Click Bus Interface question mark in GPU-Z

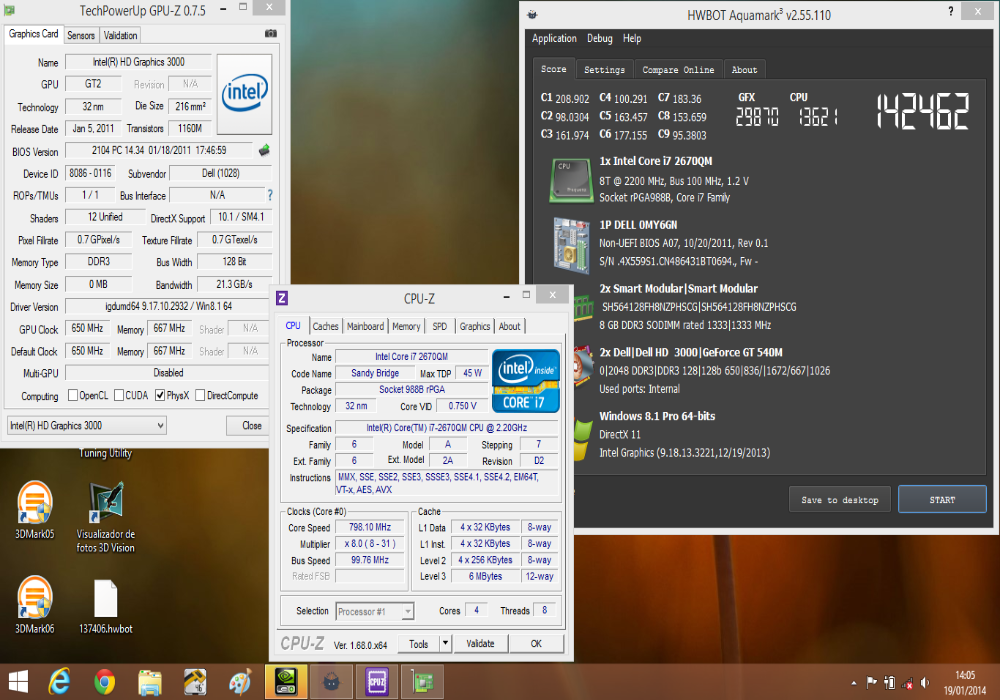pos(270,195)
